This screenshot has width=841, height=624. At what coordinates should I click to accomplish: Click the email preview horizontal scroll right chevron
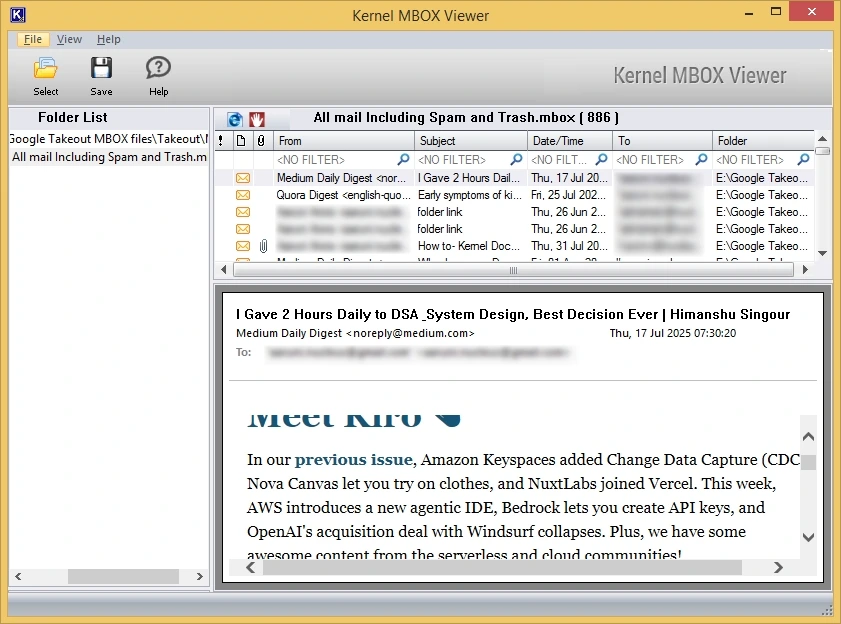point(778,567)
